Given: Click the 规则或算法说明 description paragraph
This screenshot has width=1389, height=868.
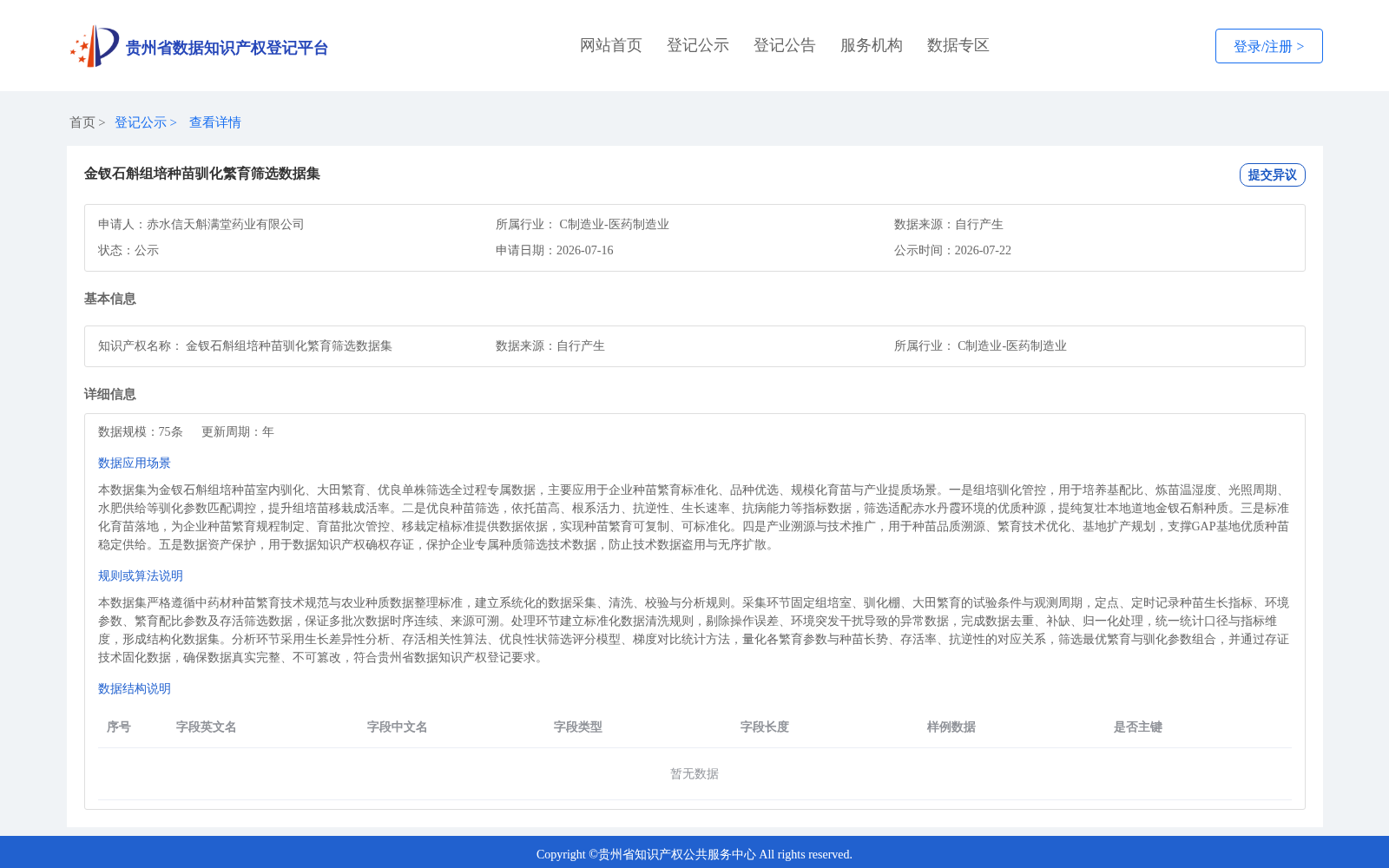Looking at the screenshot, I should pos(694,630).
